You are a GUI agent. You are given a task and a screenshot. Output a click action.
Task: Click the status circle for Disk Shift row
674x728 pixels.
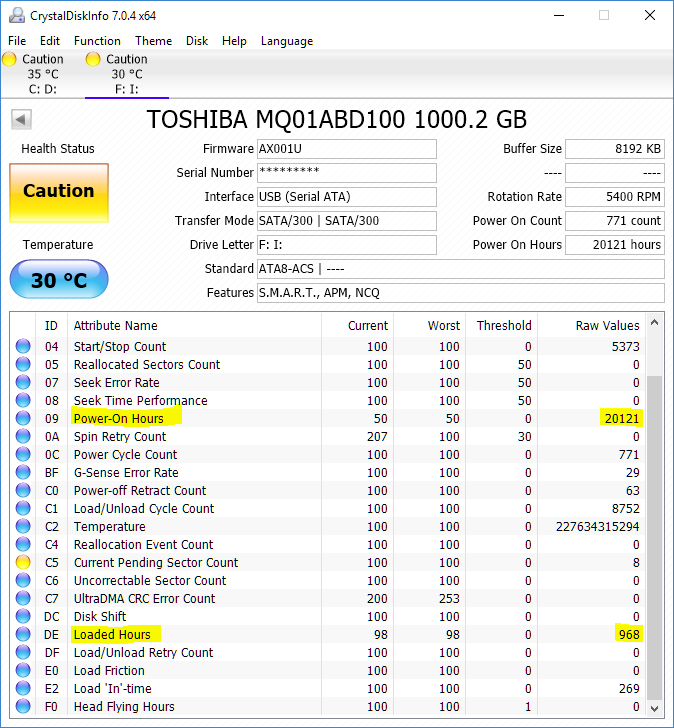23,616
